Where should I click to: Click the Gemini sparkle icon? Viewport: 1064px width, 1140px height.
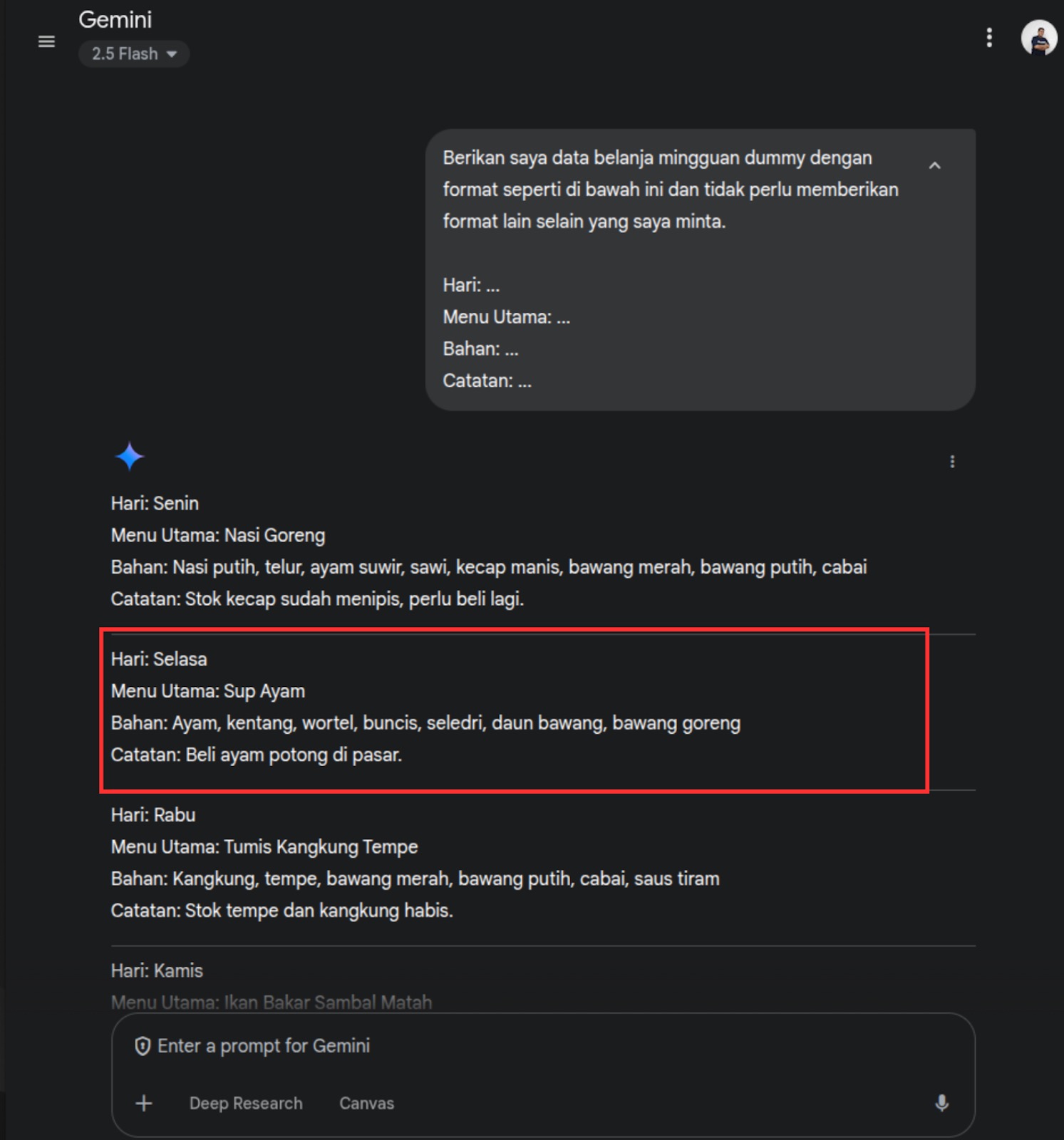(130, 457)
